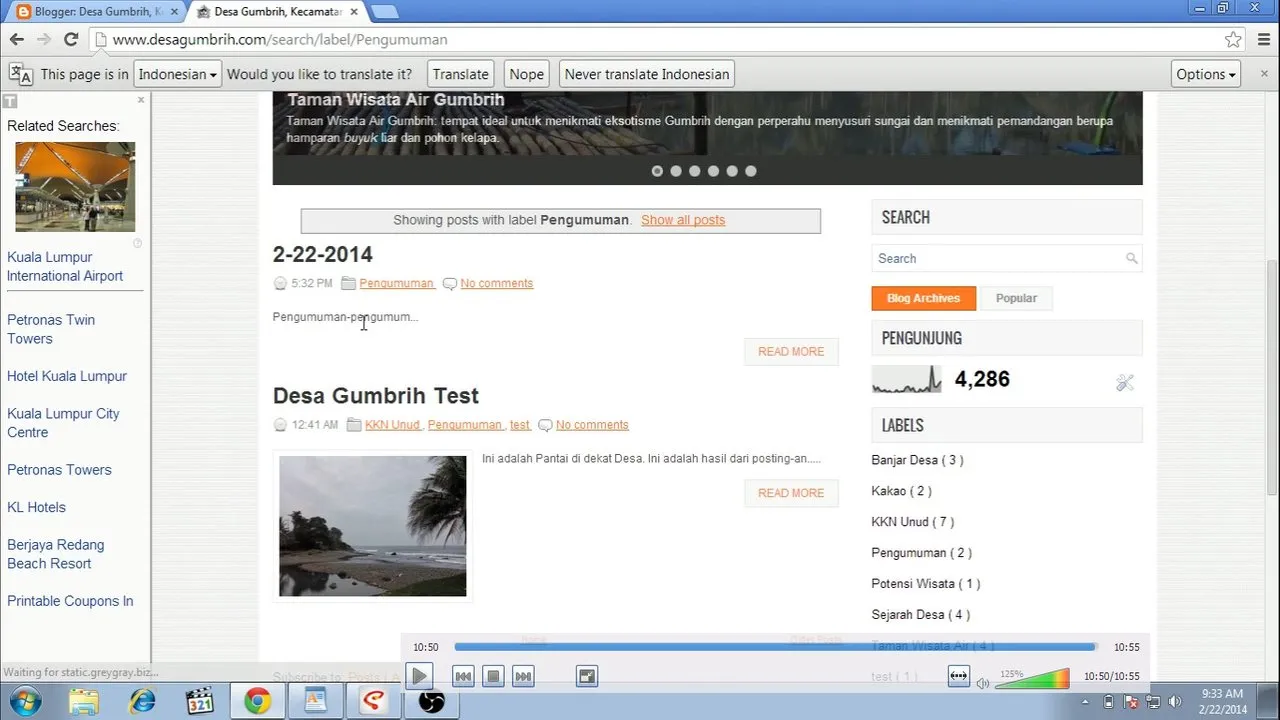Click the Hotel Kuala Lumpur link
1280x720 pixels.
pos(67,376)
